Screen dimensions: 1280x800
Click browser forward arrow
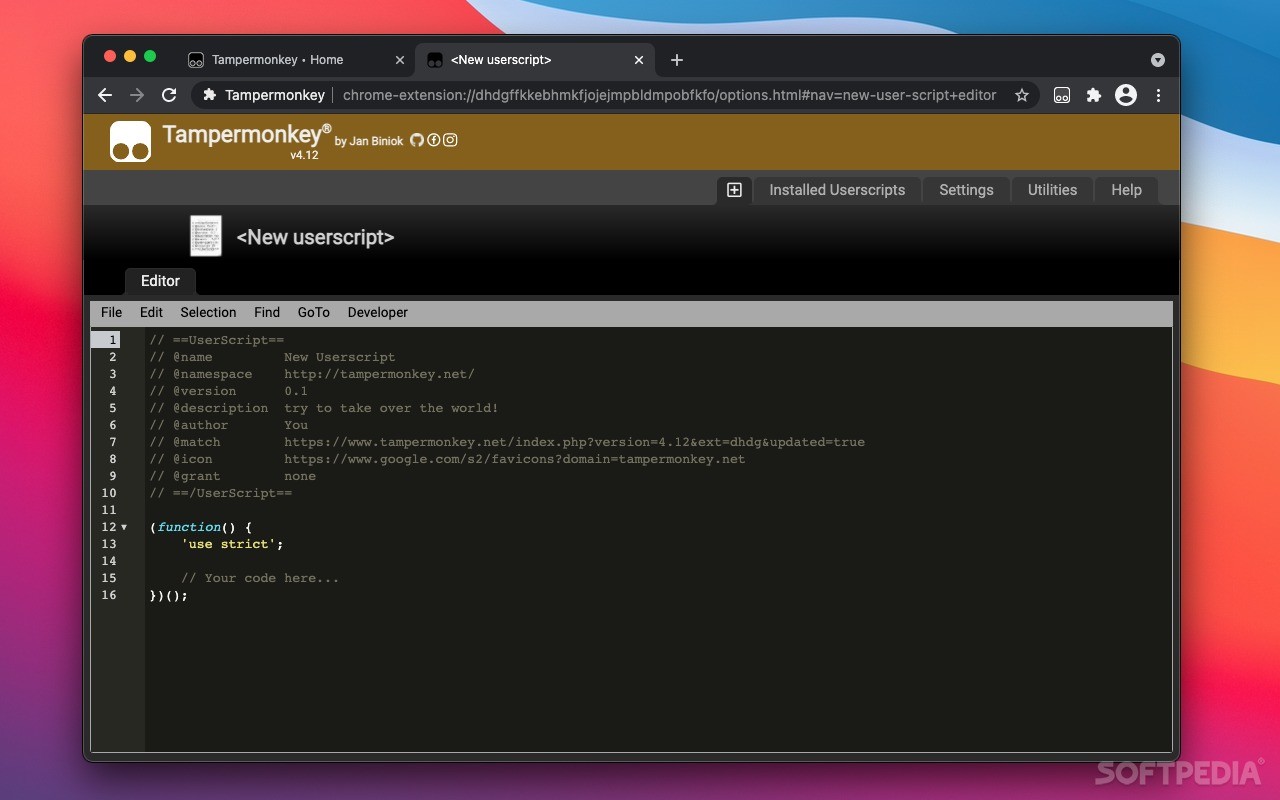[137, 95]
